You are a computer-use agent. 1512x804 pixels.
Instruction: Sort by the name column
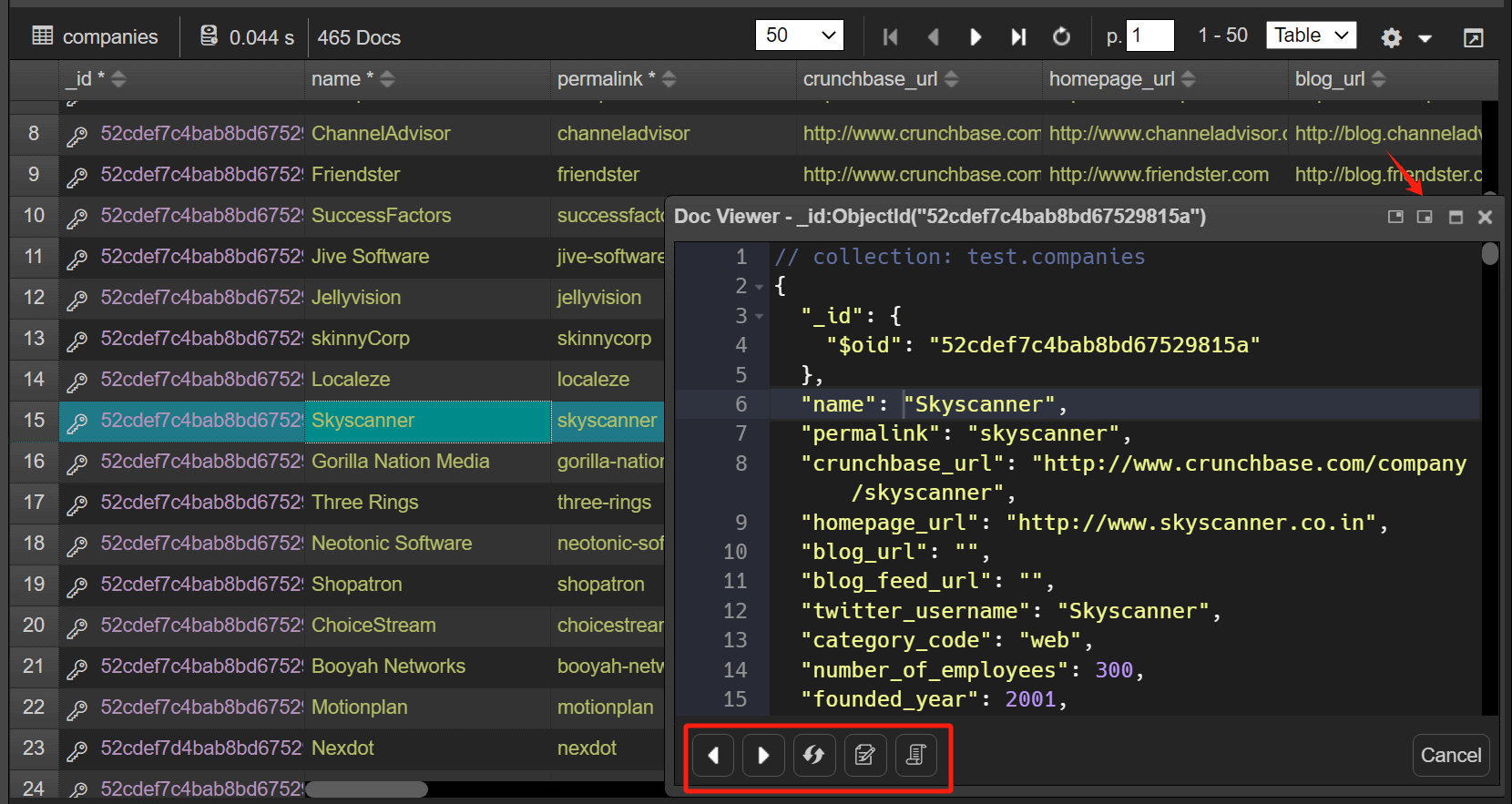(x=387, y=79)
